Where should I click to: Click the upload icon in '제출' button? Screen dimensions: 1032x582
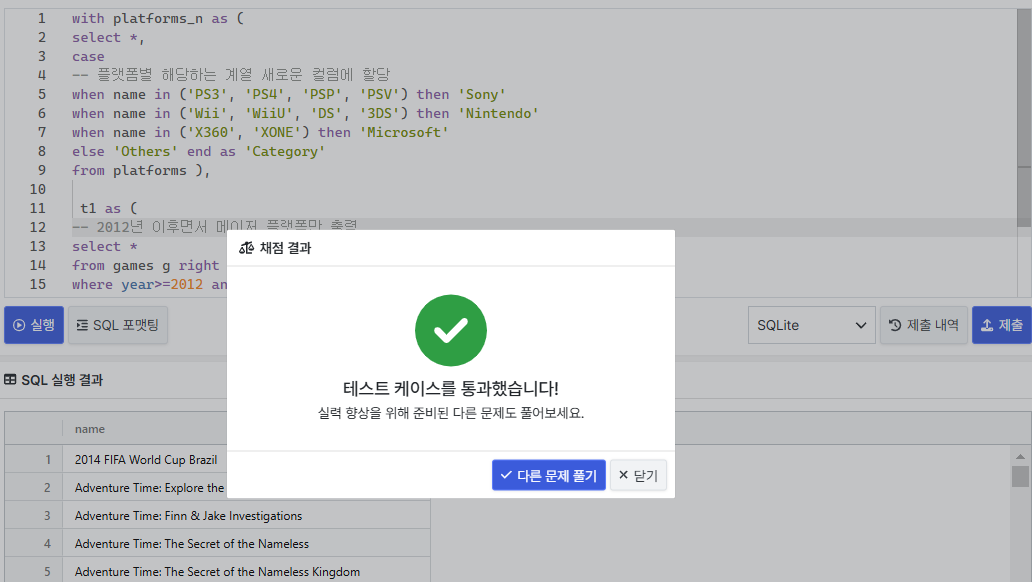(x=987, y=325)
